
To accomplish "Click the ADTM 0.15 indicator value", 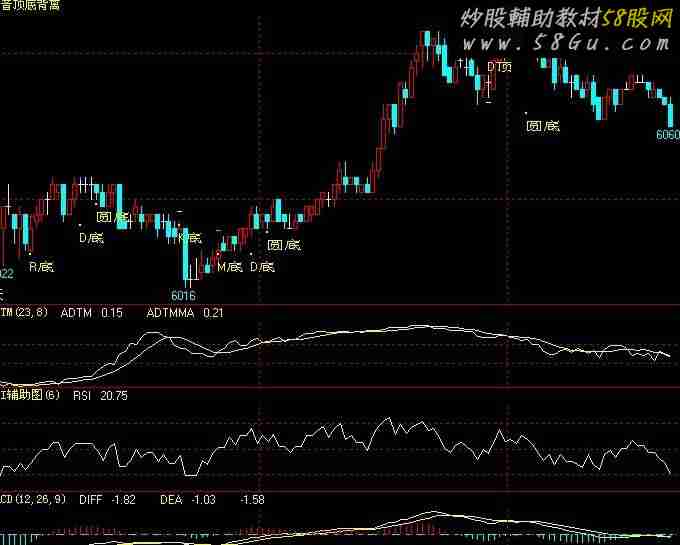I will [92, 313].
